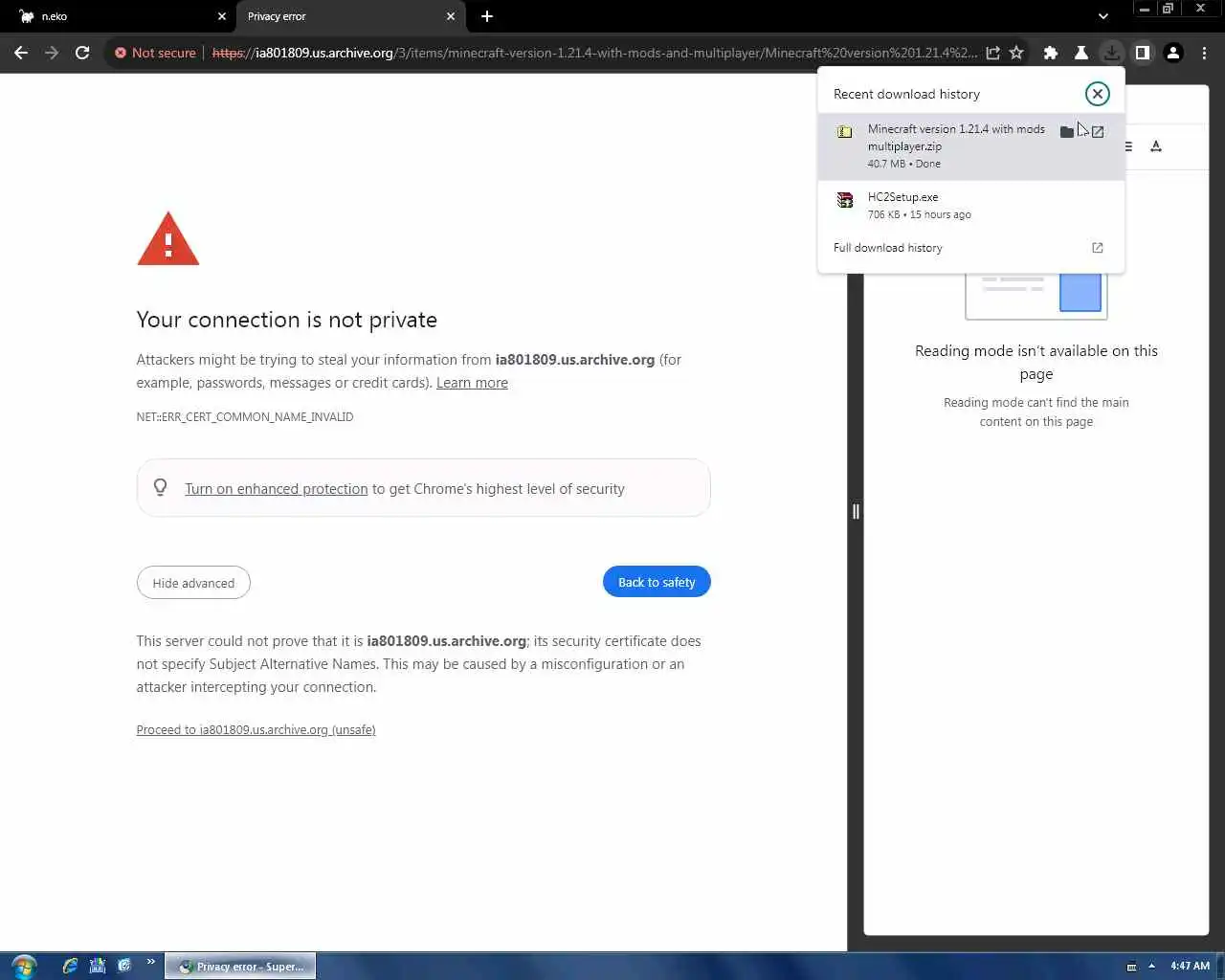The image size is (1225, 980).
Task: Close the n.eko tab
Action: (222, 16)
